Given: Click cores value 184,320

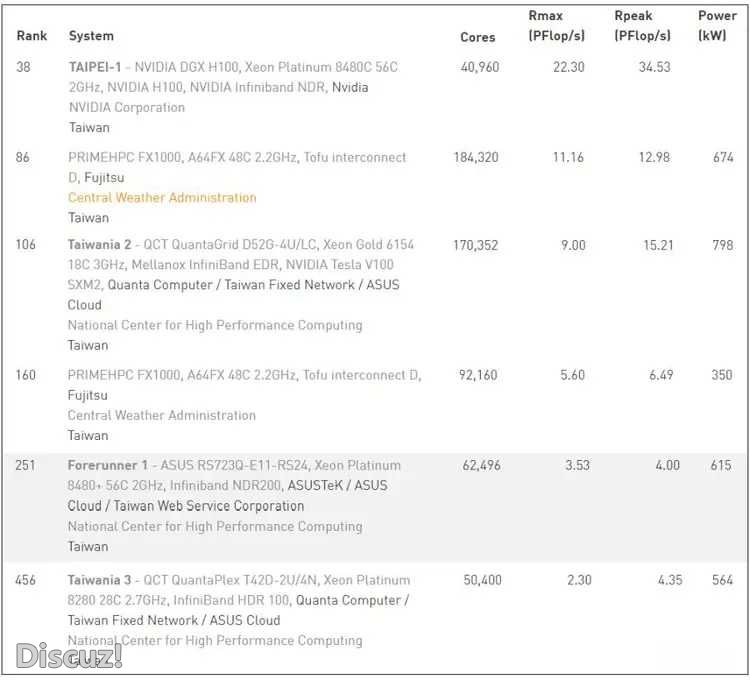Looking at the screenshot, I should coord(476,157).
